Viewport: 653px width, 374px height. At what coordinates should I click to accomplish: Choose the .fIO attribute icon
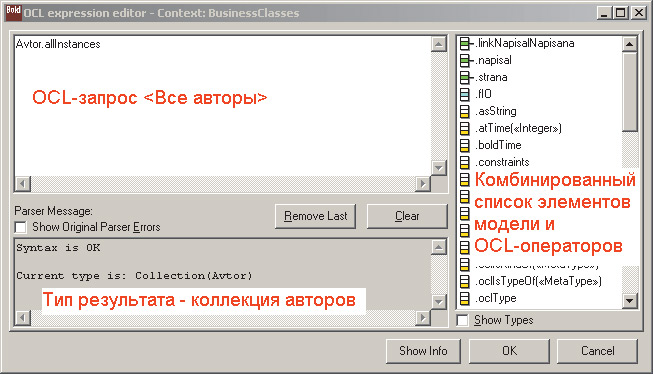465,94
